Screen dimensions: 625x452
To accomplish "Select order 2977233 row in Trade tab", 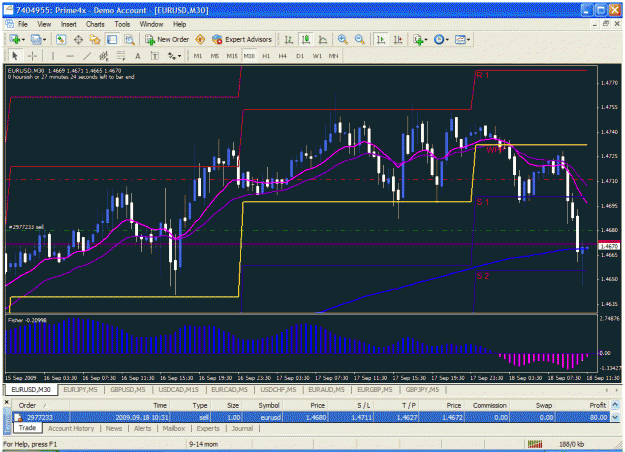I will coord(311,417).
